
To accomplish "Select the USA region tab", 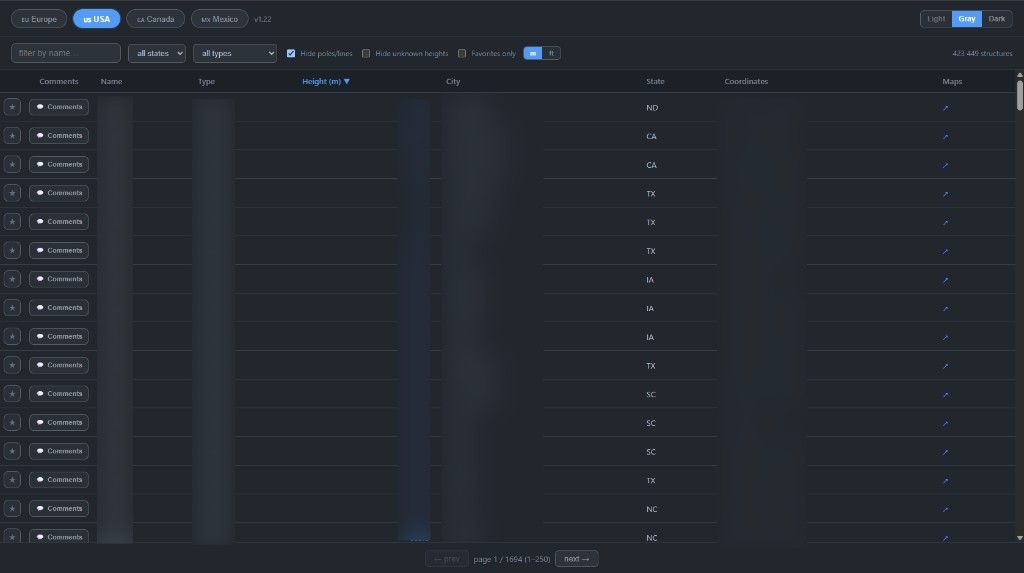I will 97,19.
